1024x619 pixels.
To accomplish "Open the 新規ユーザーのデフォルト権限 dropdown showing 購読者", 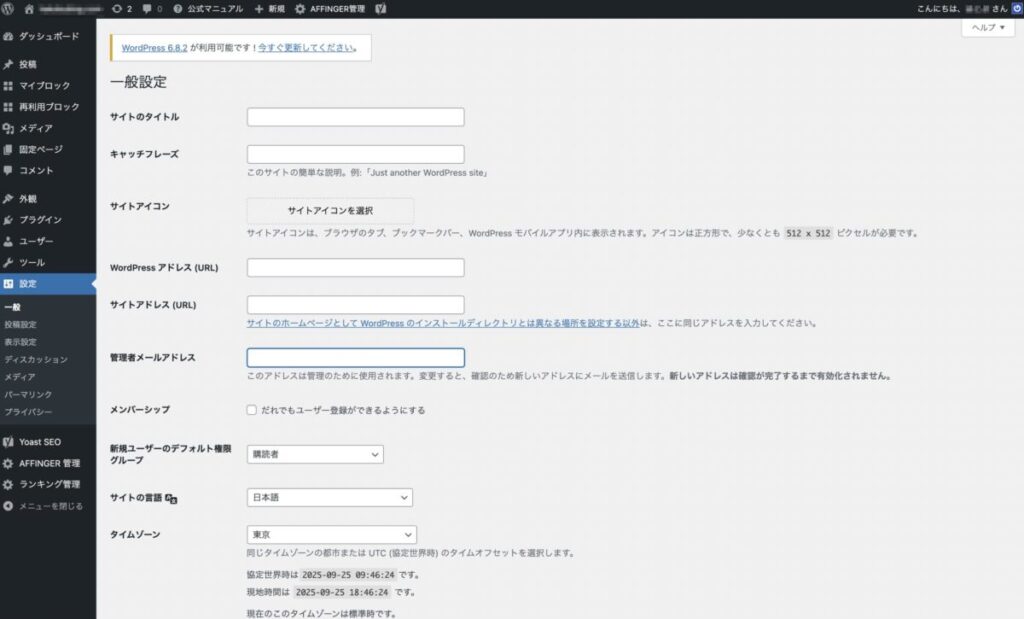I will pos(315,454).
